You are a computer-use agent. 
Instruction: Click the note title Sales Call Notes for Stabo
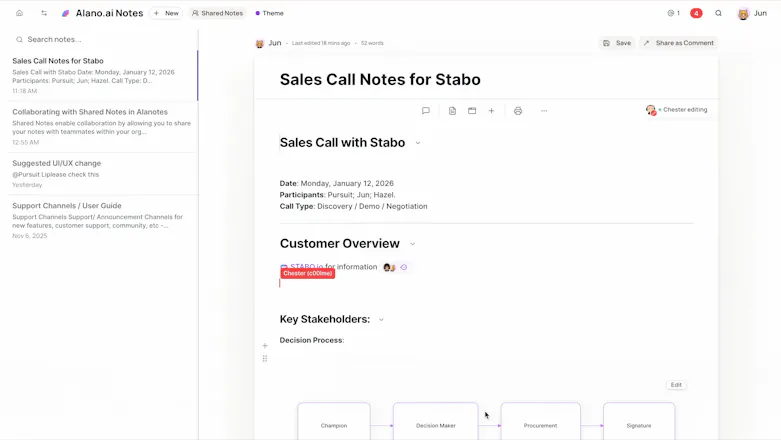point(380,80)
